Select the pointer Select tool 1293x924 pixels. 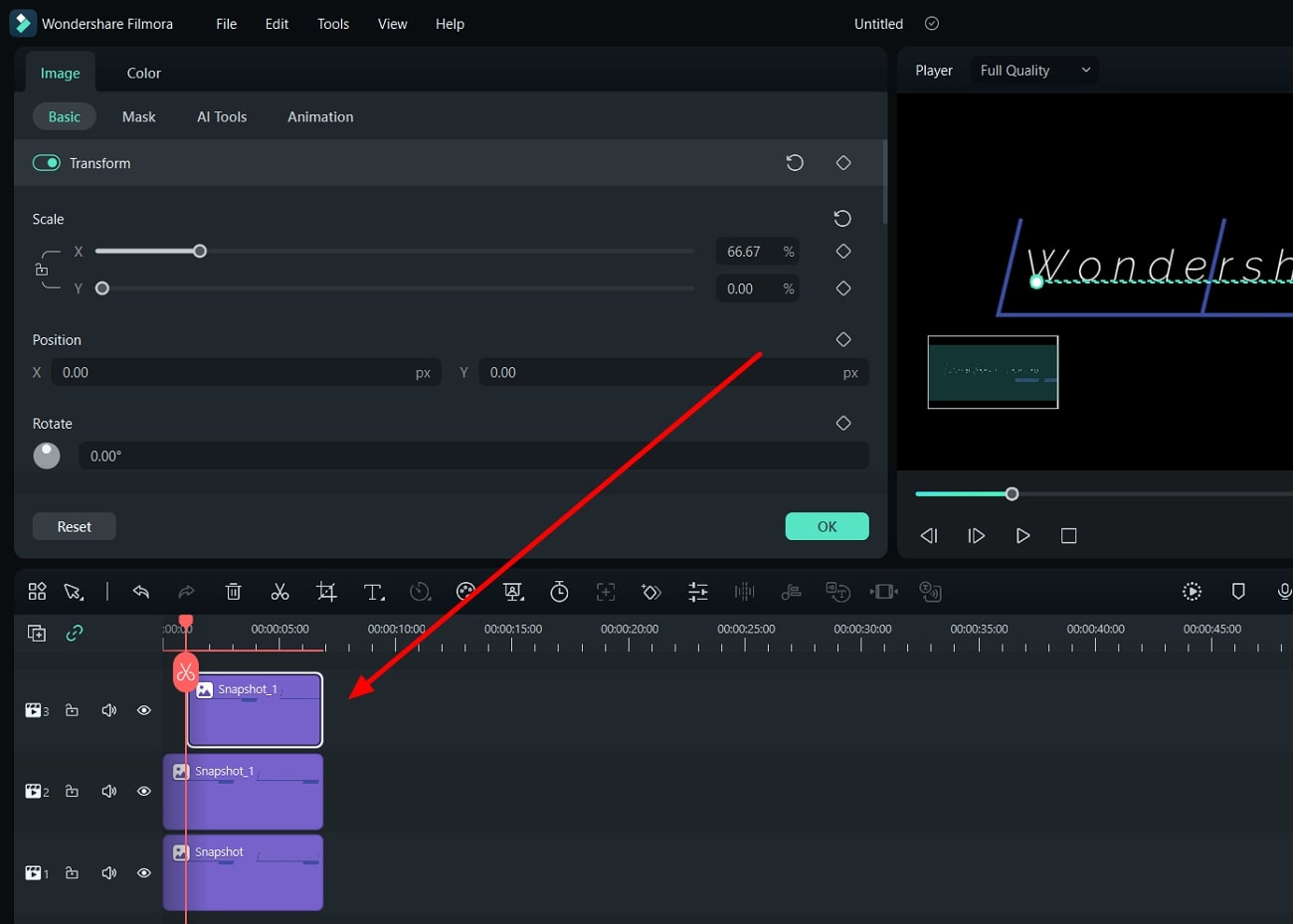point(73,592)
